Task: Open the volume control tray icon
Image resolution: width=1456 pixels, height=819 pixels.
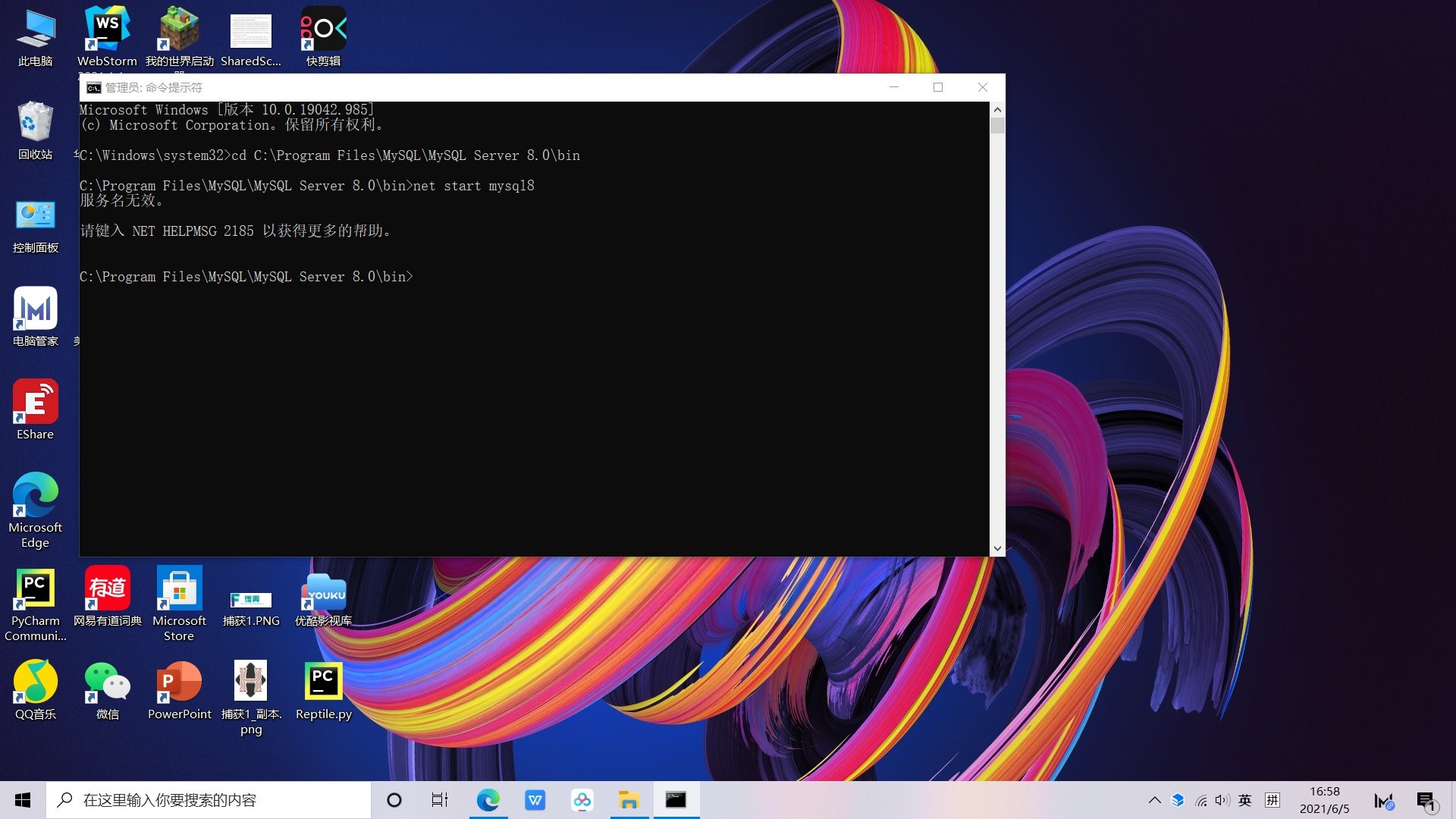Action: pos(1222,800)
